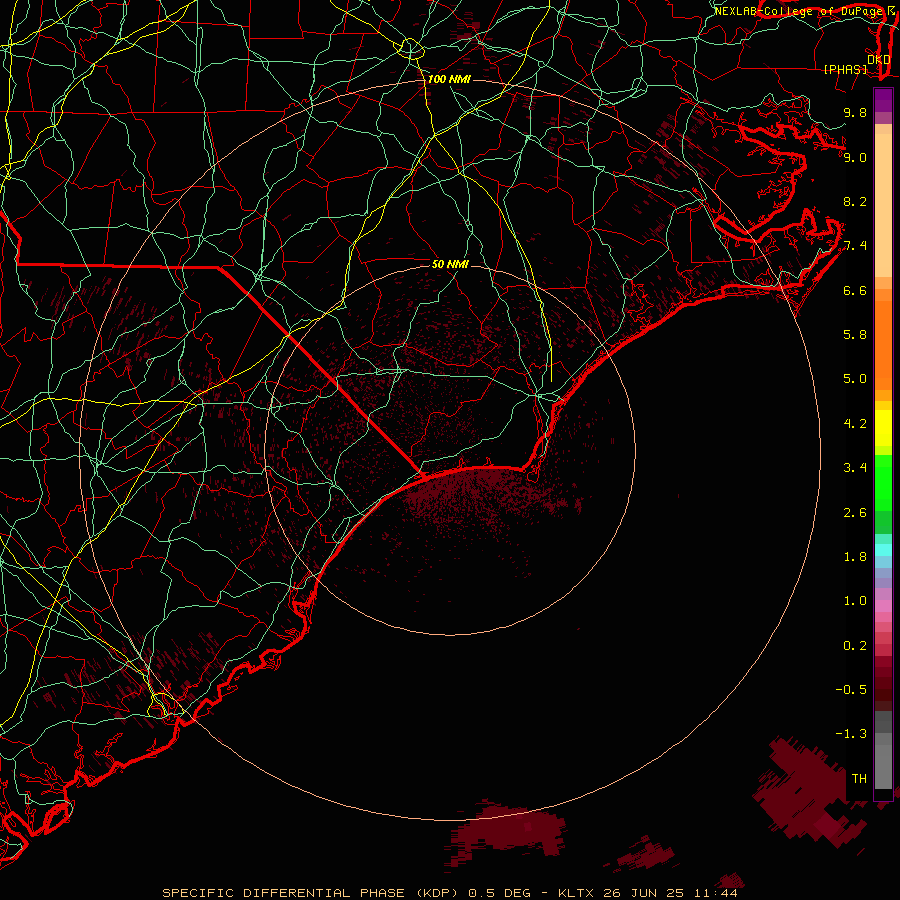Screen dimensions: 900x900
Task: Click the [PHAS] label above color bar
Action: pyautogui.click(x=845, y=69)
